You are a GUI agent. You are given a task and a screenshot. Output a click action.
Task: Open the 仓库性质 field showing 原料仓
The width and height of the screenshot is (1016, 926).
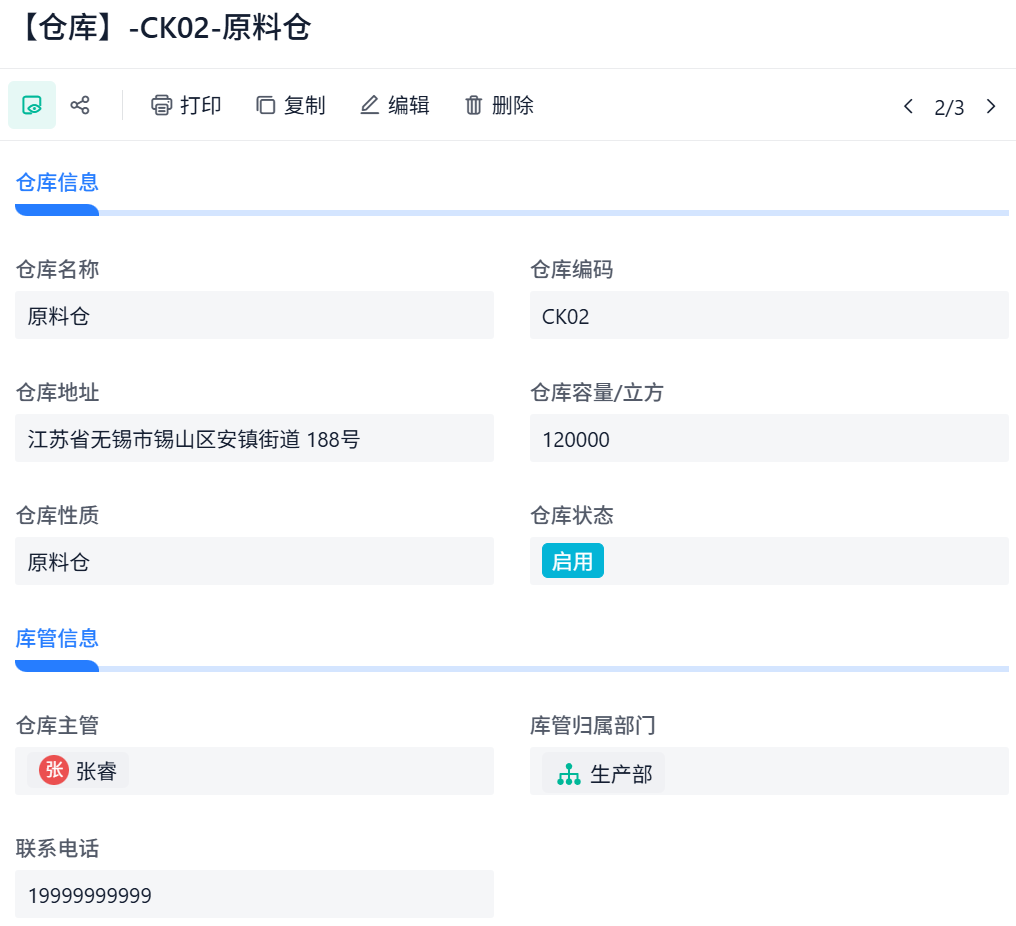(254, 561)
